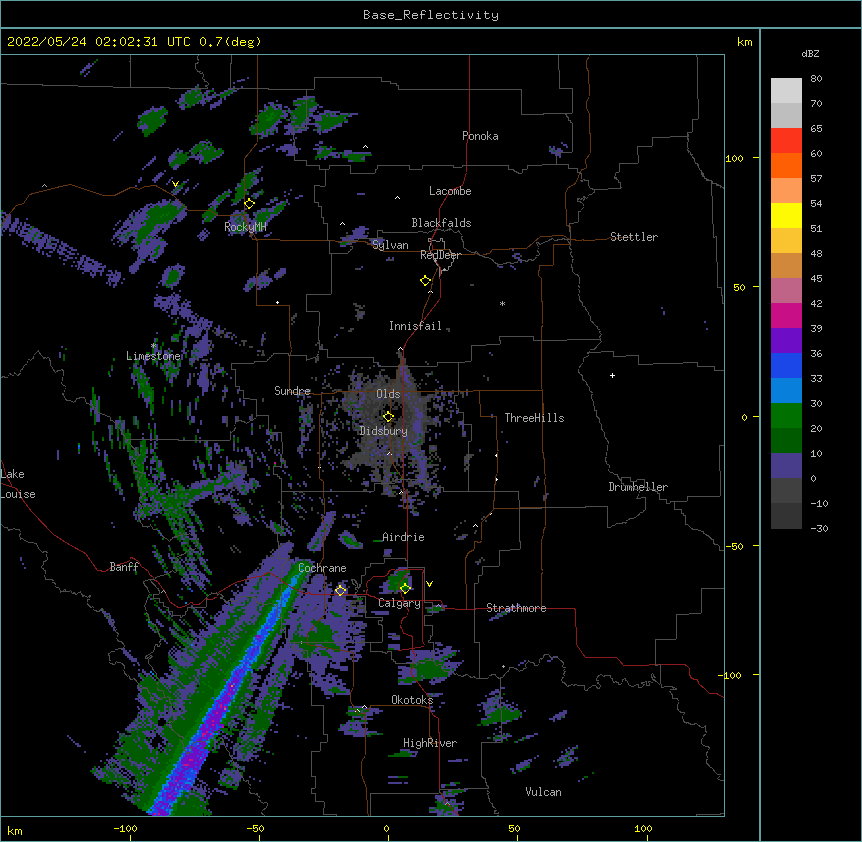Click the Drumheller town label
The image size is (862, 842).
[638, 487]
